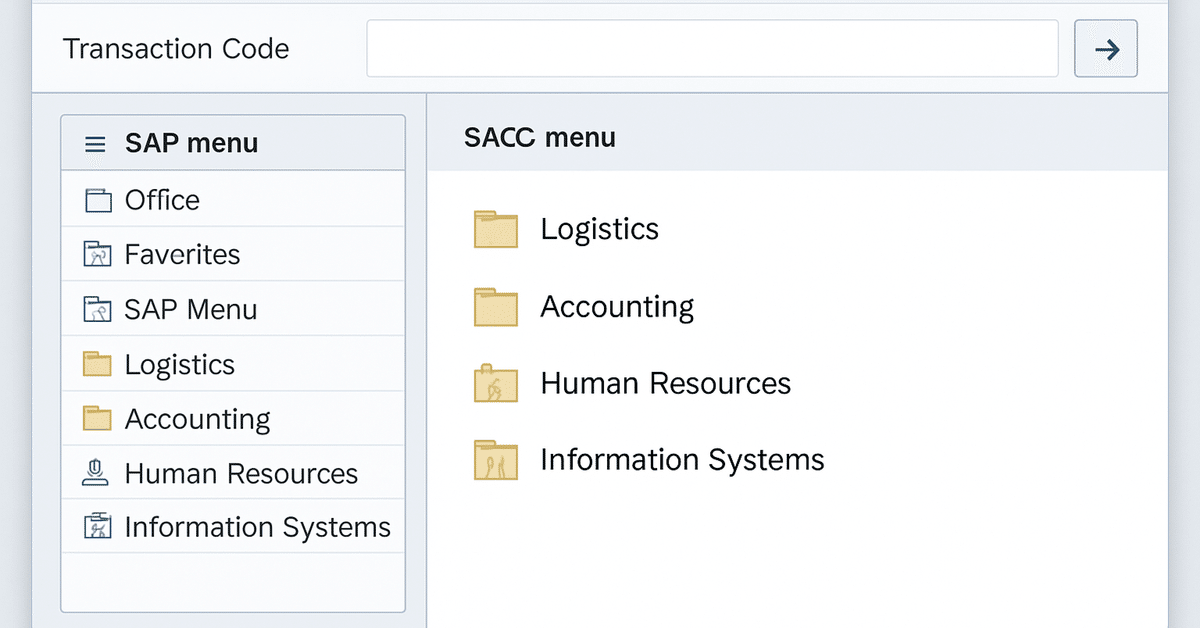Click the Information Systems clipboard icon
The image size is (1200, 628).
pyautogui.click(x=98, y=527)
